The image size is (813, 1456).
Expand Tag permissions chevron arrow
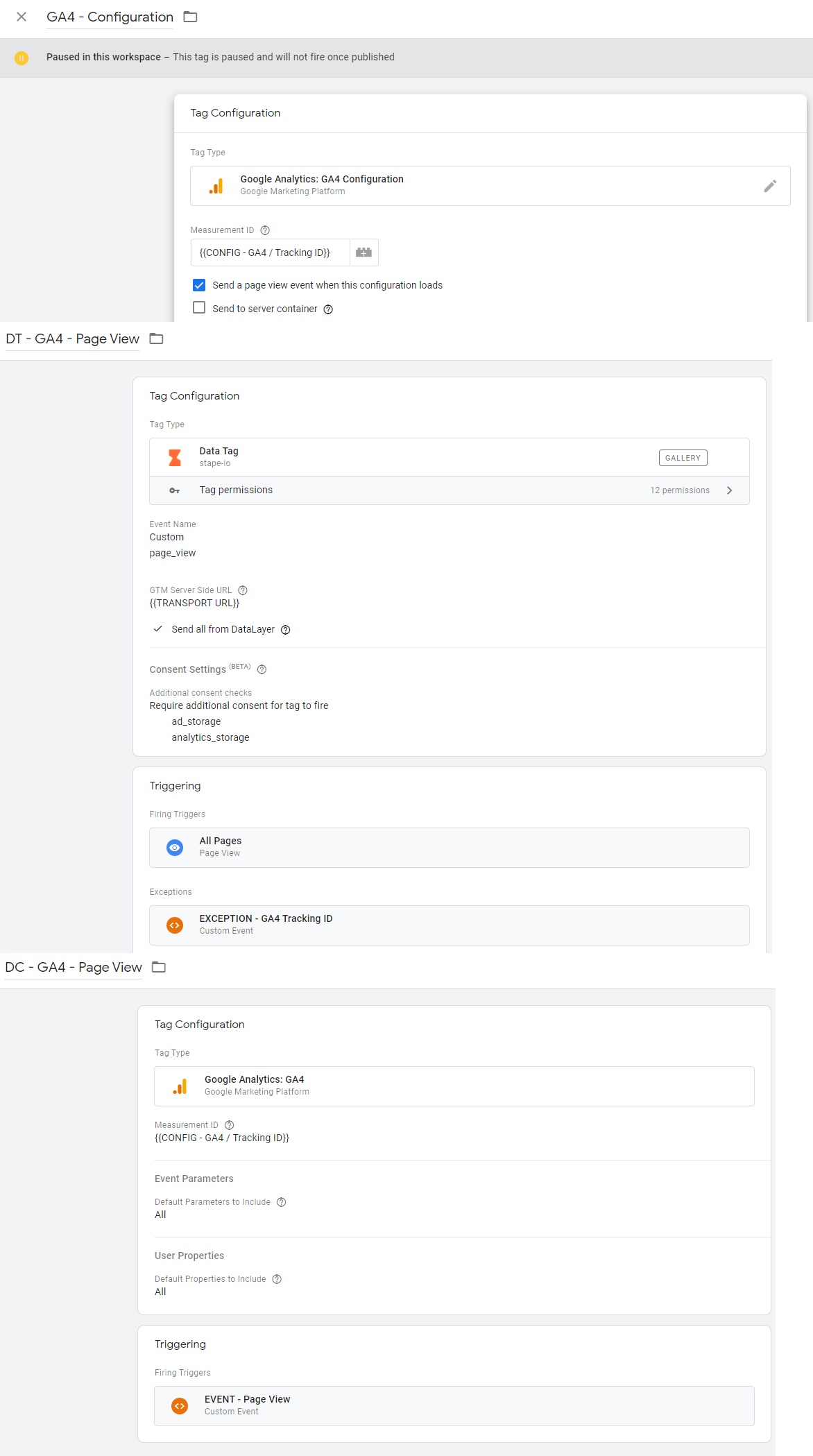coord(729,490)
